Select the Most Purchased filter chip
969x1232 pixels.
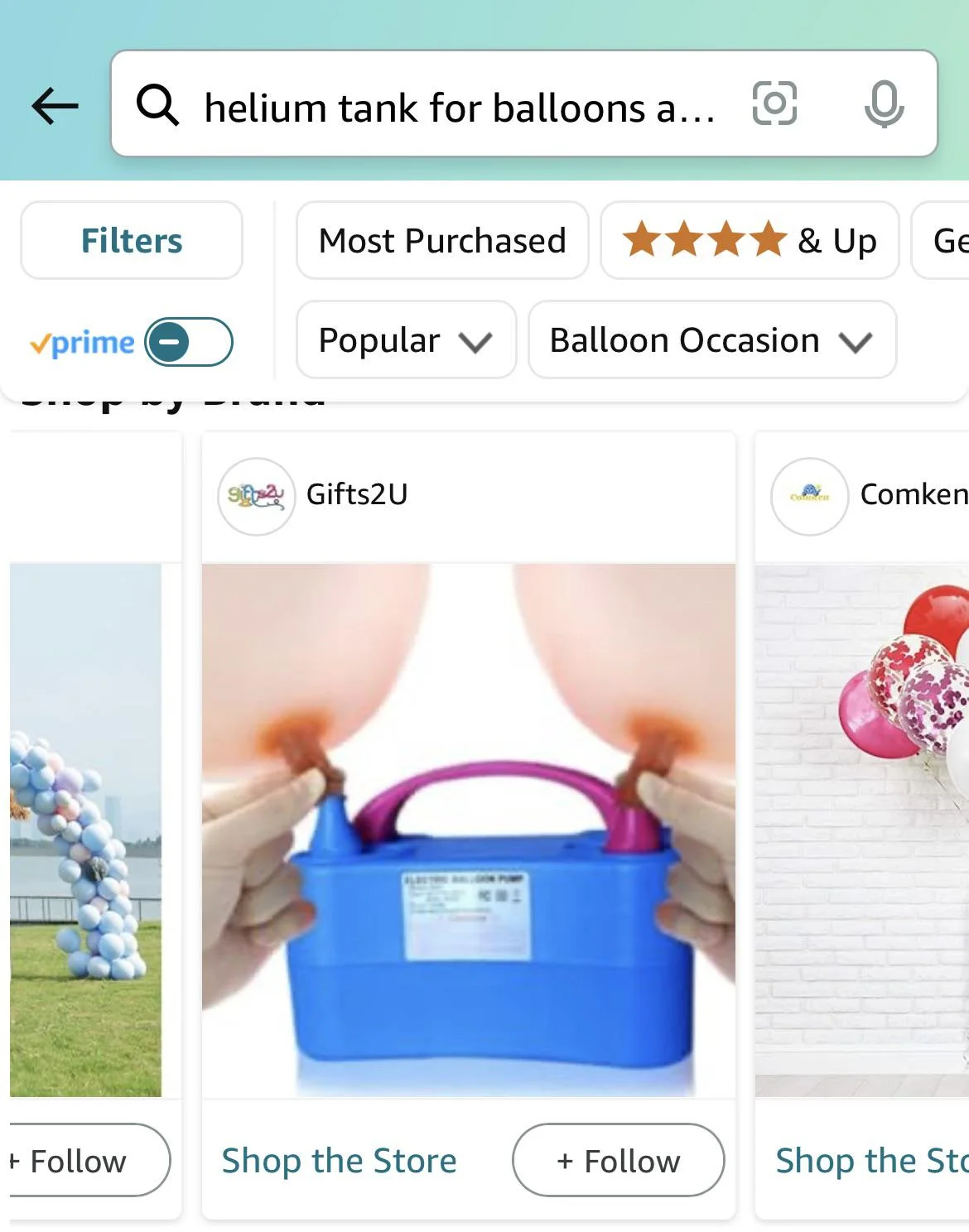(442, 241)
